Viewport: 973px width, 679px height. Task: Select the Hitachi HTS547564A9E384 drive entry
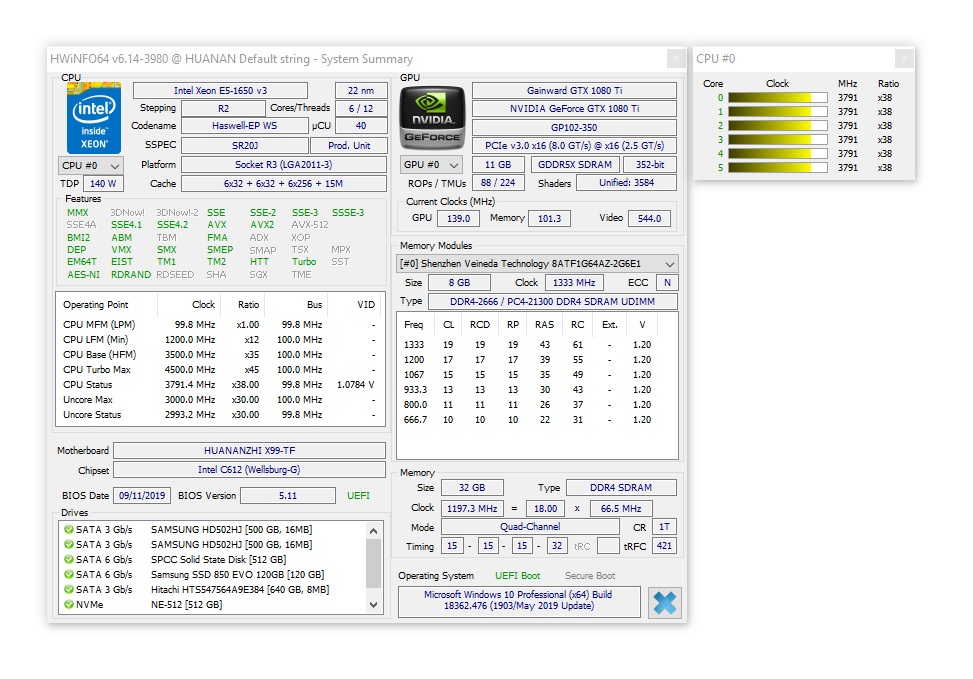pos(215,590)
